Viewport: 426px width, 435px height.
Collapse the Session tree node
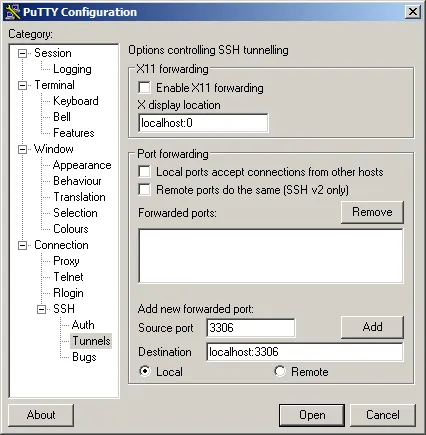(x=22, y=53)
